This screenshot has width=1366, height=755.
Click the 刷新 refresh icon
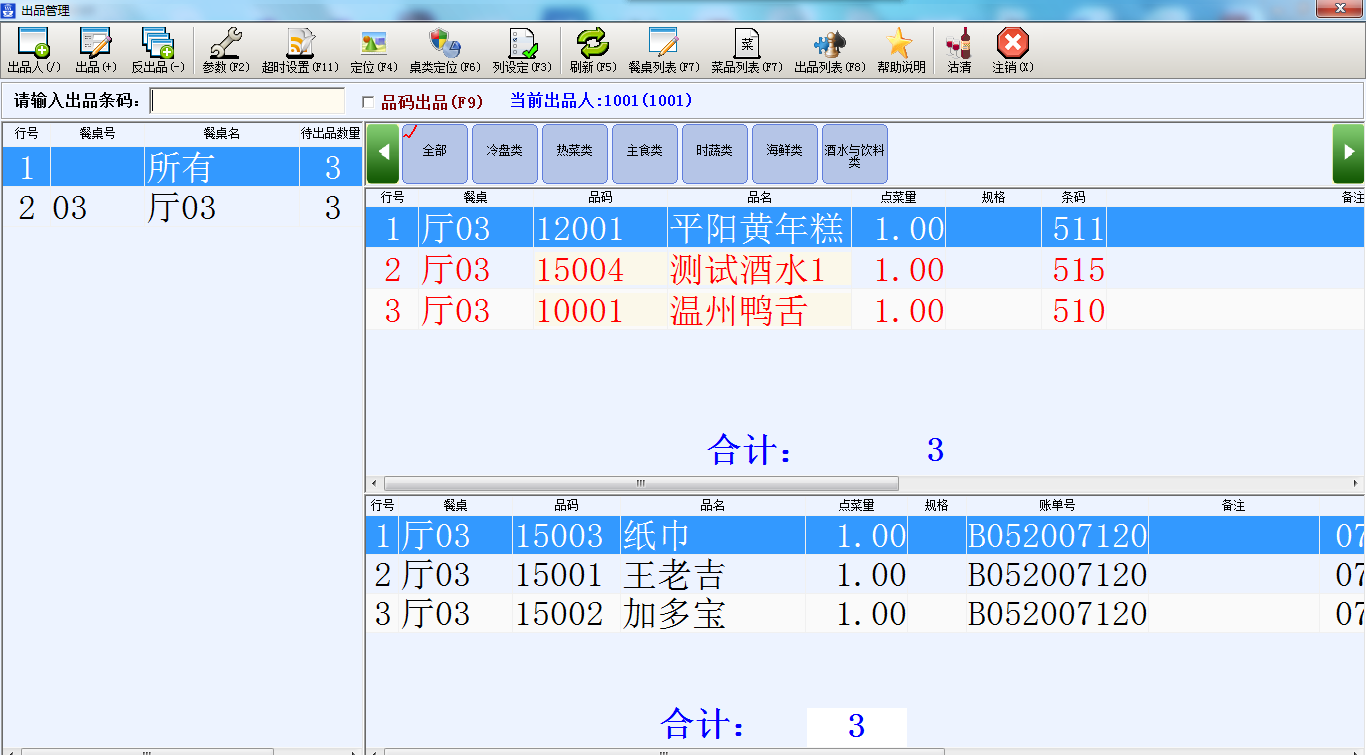point(593,44)
